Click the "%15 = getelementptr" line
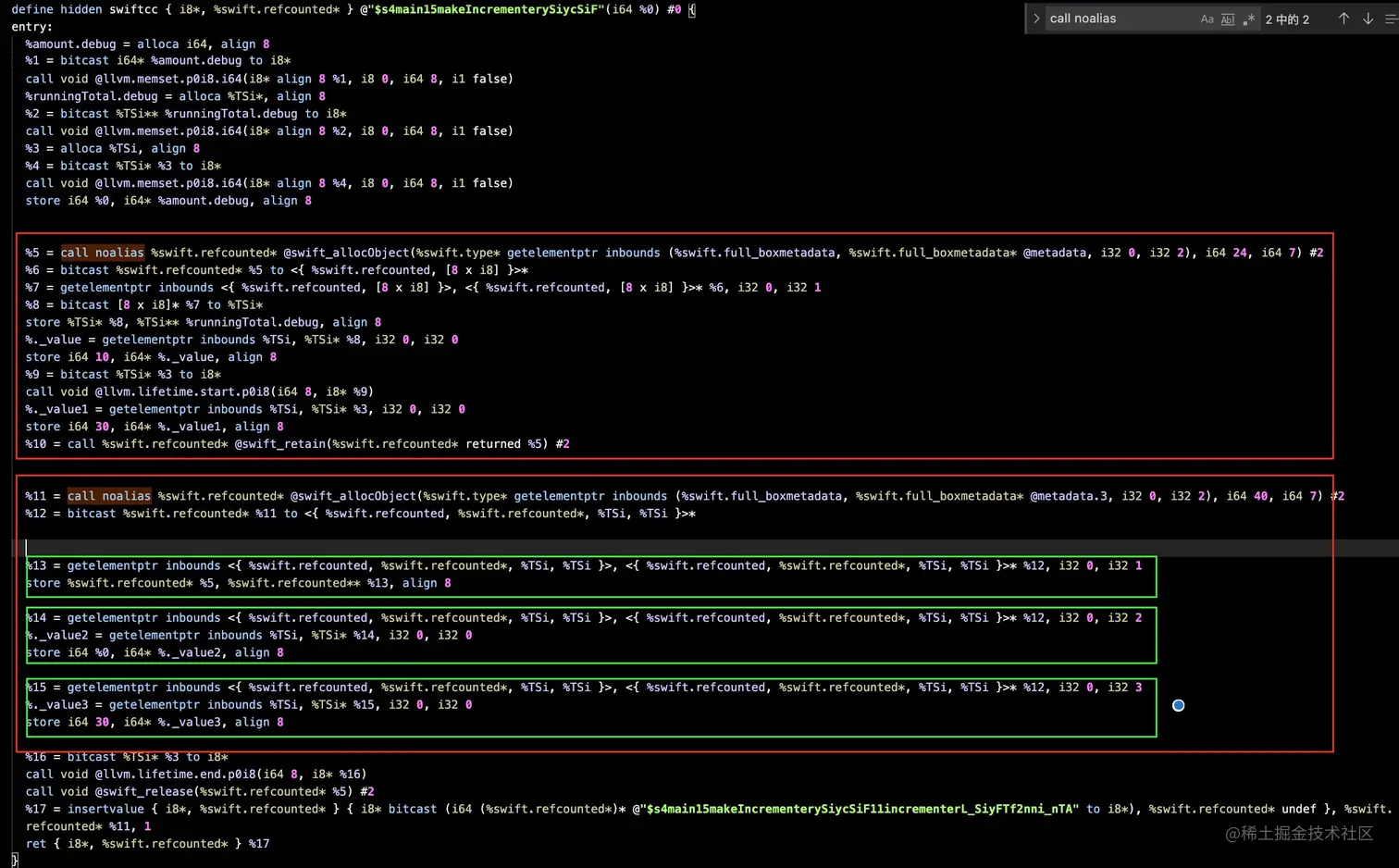The width and height of the screenshot is (1399, 868). 584,688
